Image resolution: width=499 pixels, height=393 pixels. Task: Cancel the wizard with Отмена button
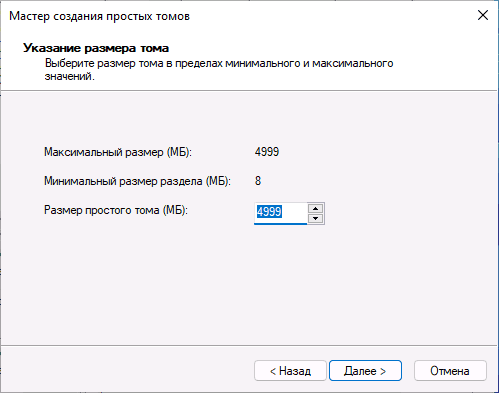click(450, 371)
